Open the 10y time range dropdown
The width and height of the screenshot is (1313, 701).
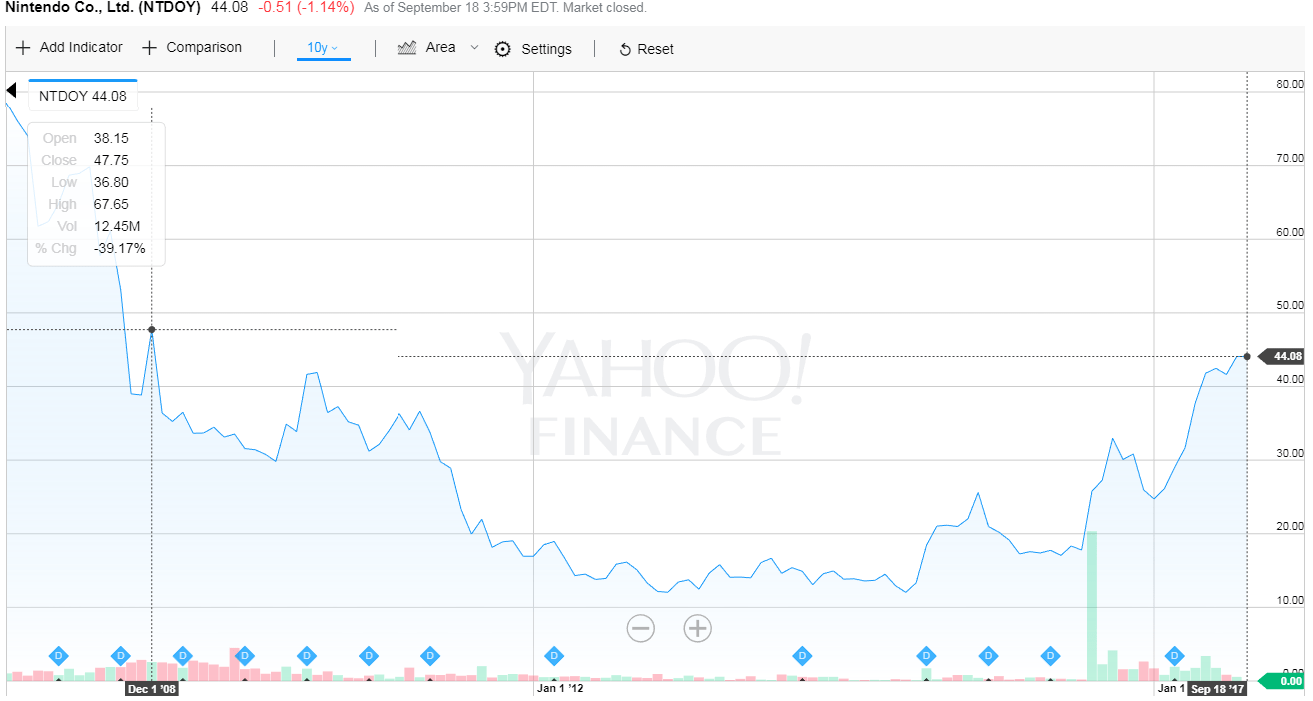pyautogui.click(x=320, y=47)
